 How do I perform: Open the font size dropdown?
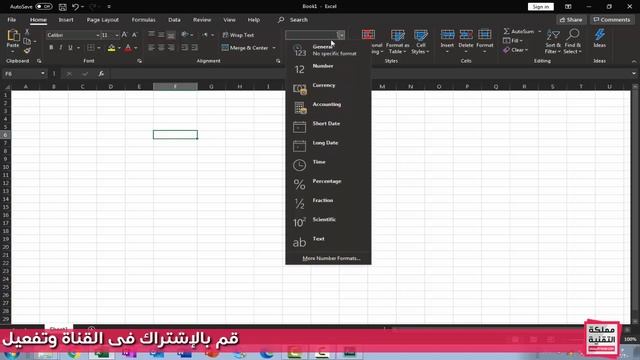tap(117, 35)
